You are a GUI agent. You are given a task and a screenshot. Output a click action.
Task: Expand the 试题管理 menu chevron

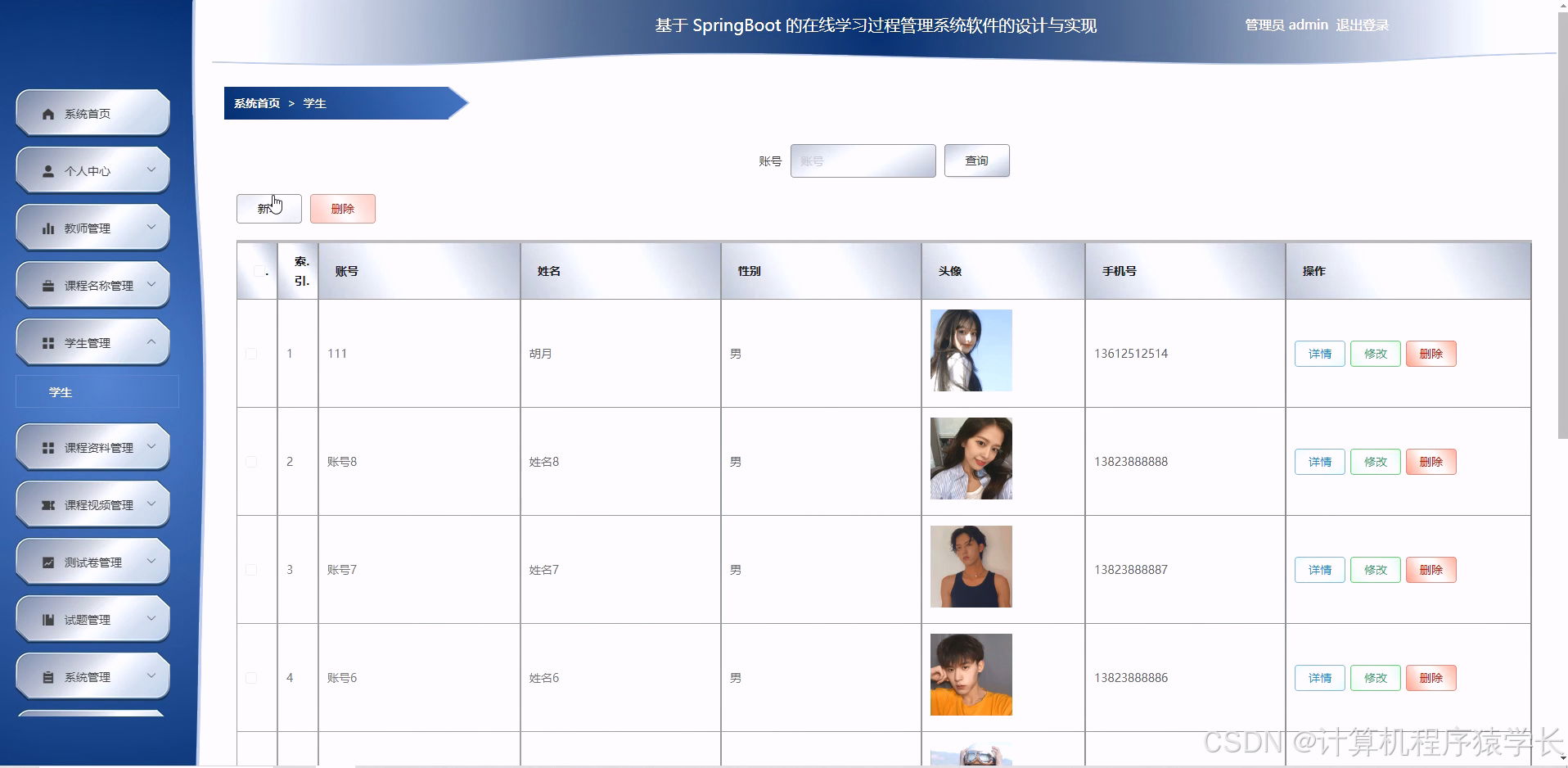pos(151,618)
